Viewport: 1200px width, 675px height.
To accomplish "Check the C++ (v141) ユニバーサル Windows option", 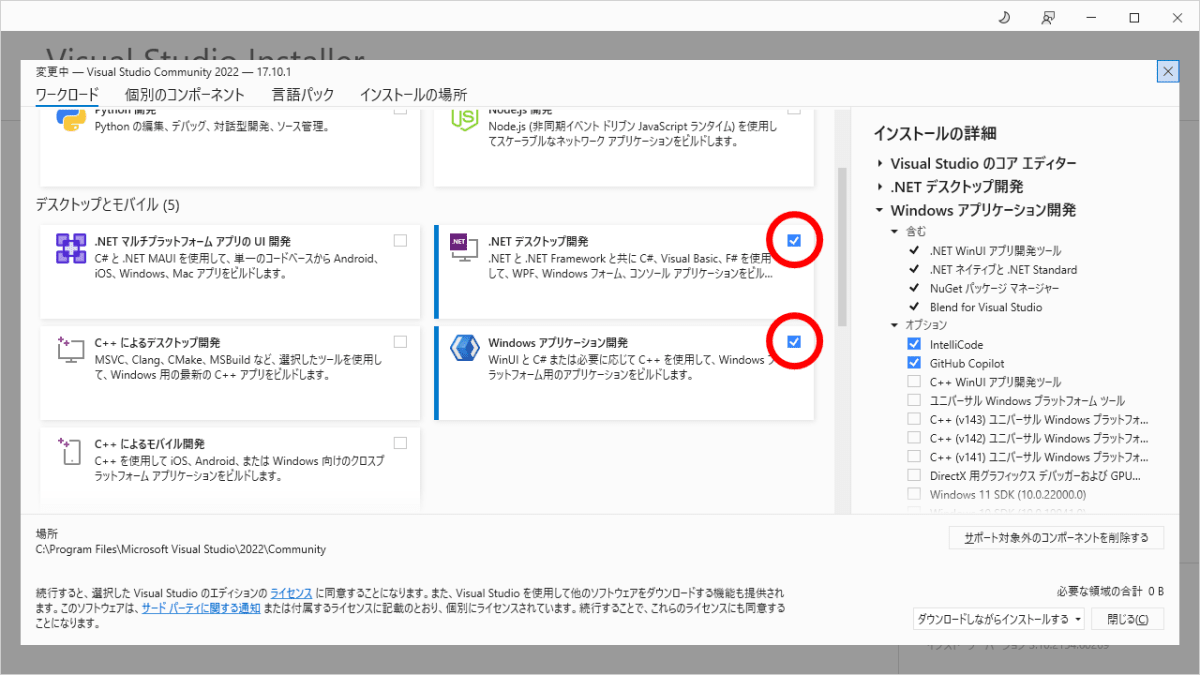I will pyautogui.click(x=914, y=457).
